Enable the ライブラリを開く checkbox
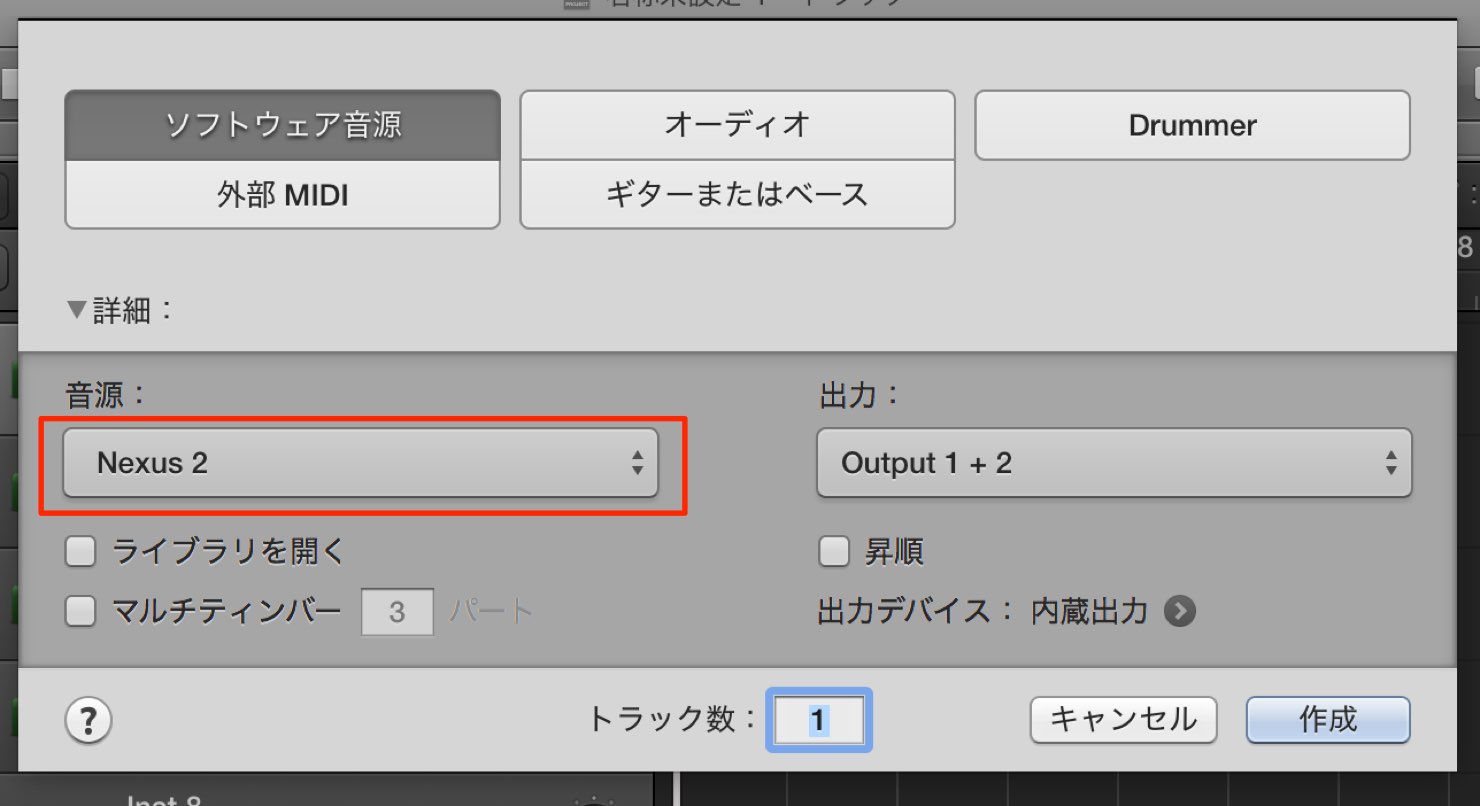 (x=80, y=552)
